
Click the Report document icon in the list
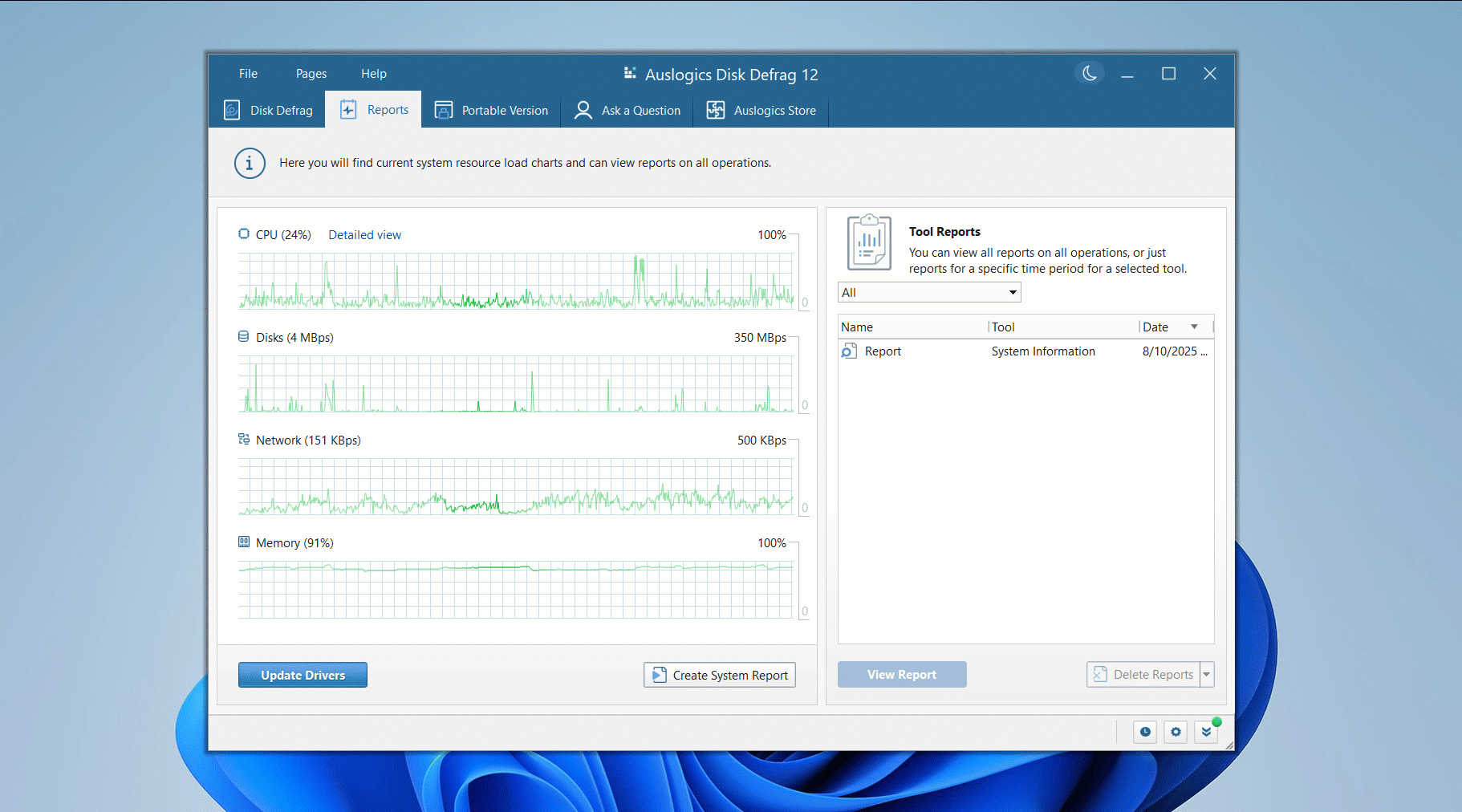coord(850,351)
